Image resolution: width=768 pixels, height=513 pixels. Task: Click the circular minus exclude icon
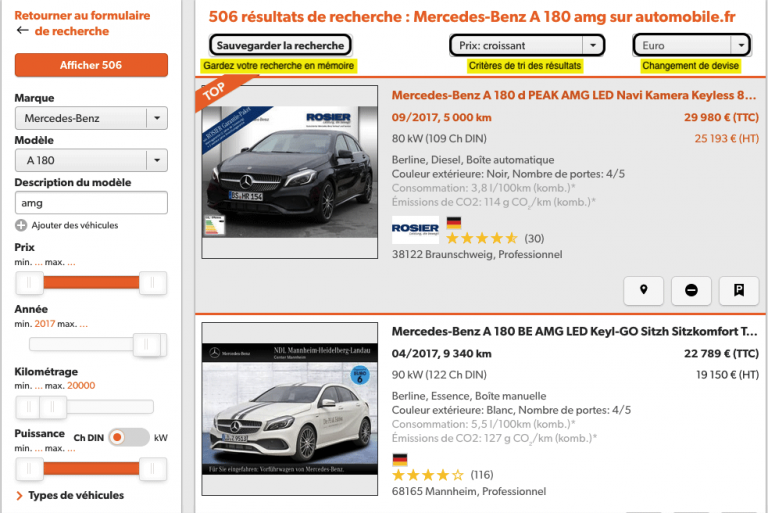tap(691, 290)
